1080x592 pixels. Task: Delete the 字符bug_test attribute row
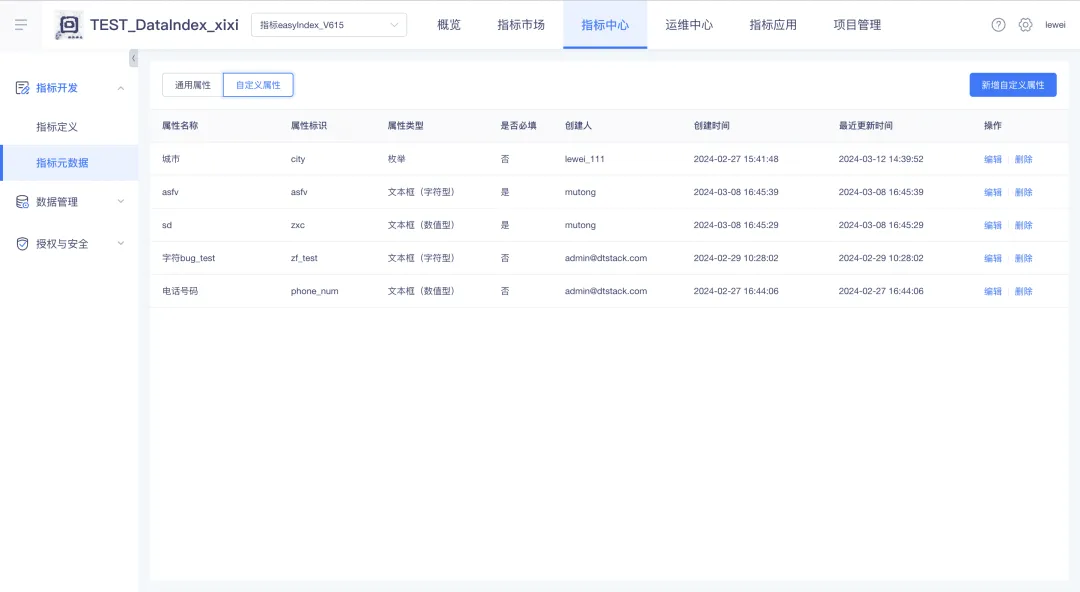(x=1024, y=258)
